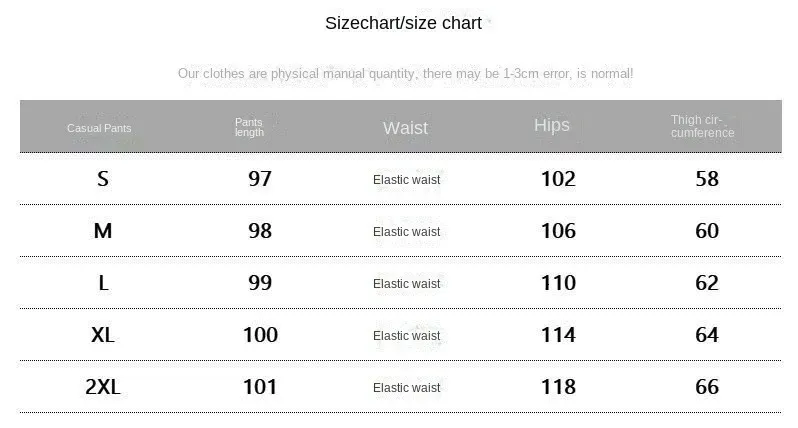Click the 1-3cm error note text
798x428 pixels.
pos(405,73)
